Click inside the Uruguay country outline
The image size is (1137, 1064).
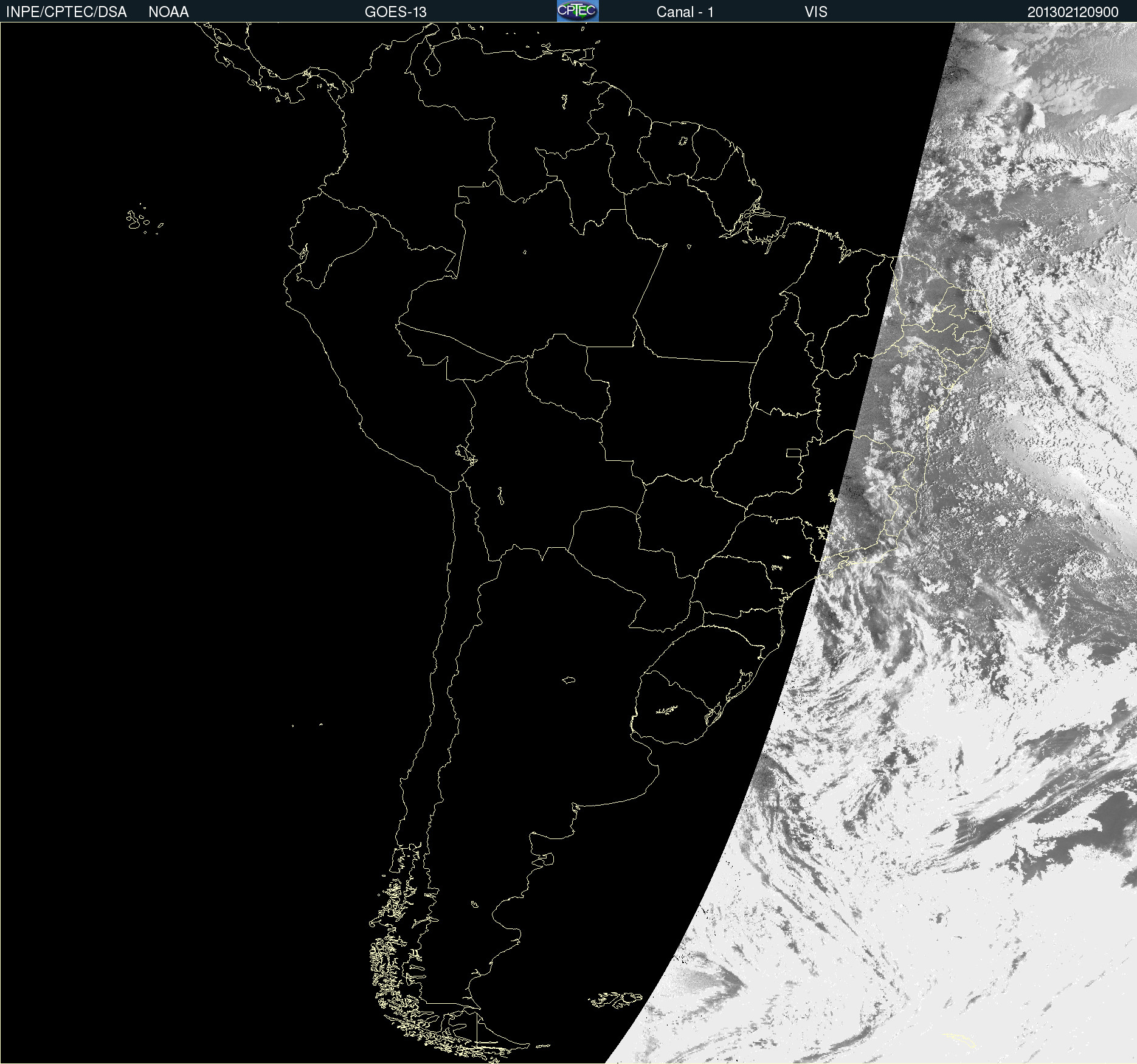click(675, 708)
